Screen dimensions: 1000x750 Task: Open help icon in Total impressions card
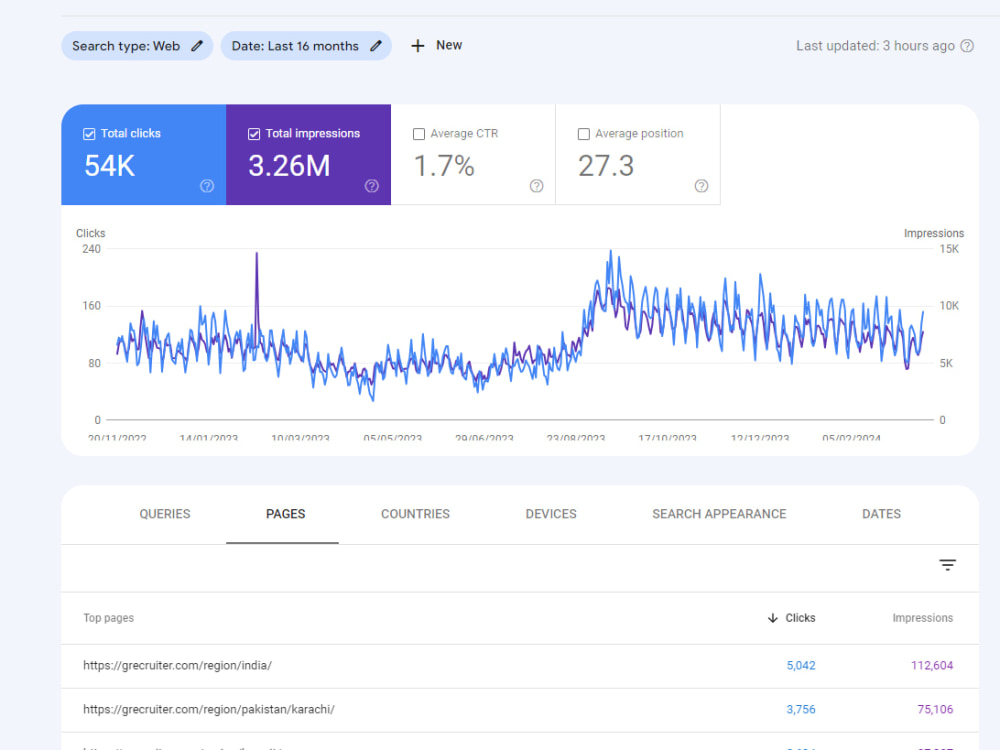coord(371,186)
